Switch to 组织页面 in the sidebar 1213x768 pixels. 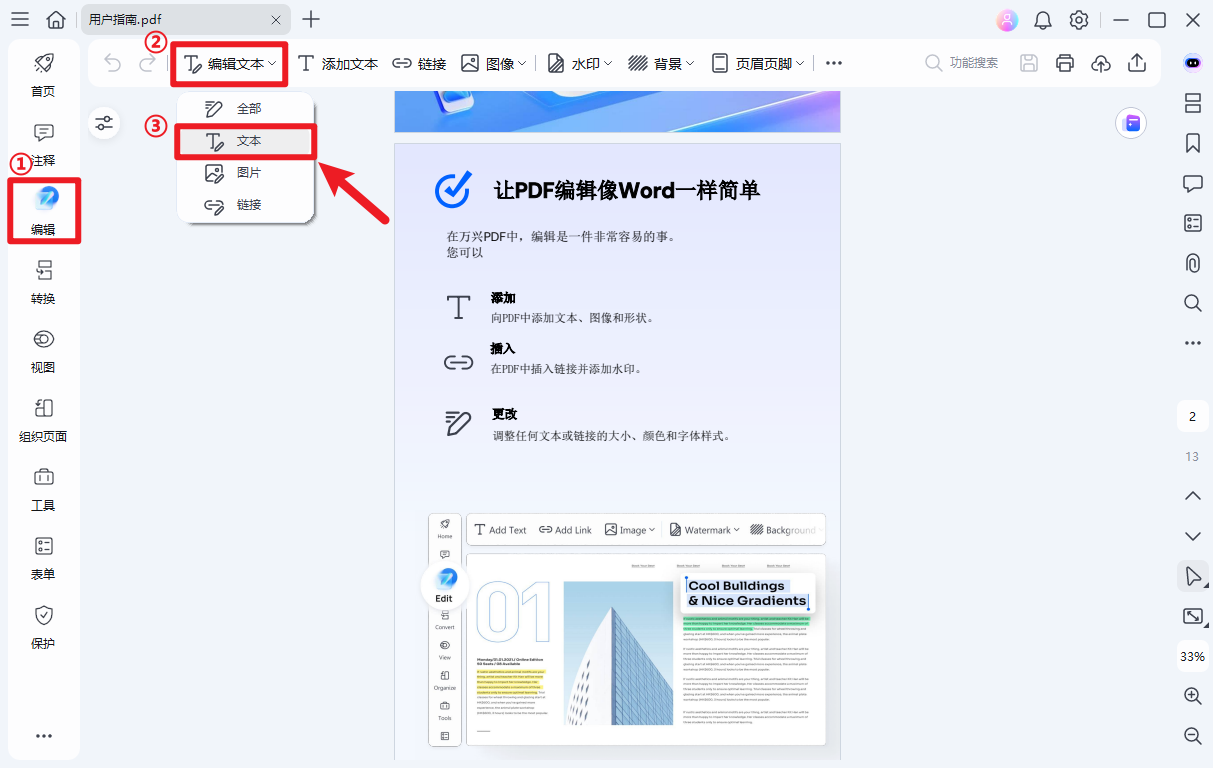[43, 420]
